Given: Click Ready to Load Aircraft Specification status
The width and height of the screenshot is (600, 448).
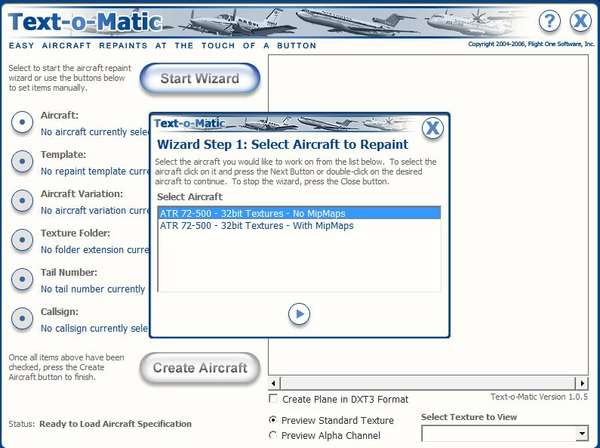Looking at the screenshot, I should [x=115, y=424].
